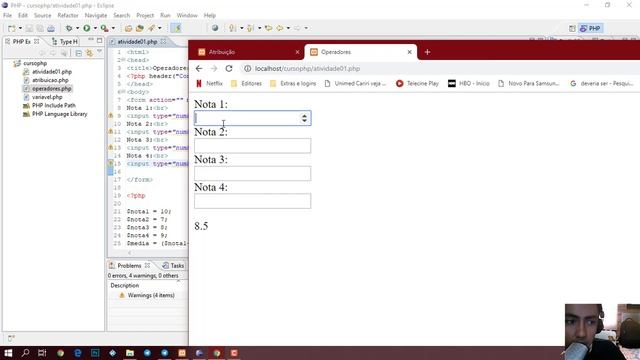Open the Edit menu

[x=23, y=15]
